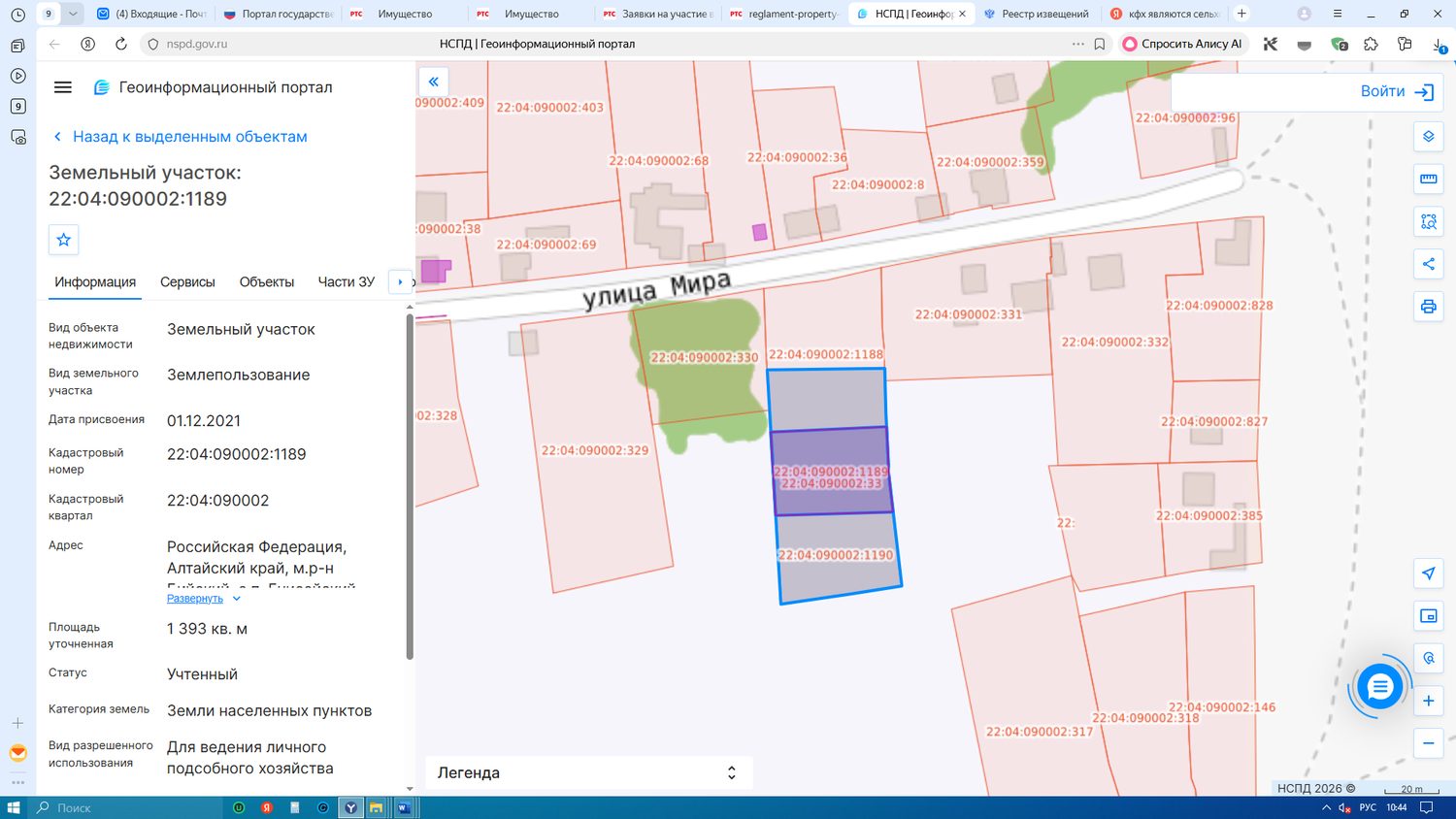The image size is (1456, 819).
Task: Zoom in with the plus button
Action: pyautogui.click(x=1429, y=701)
